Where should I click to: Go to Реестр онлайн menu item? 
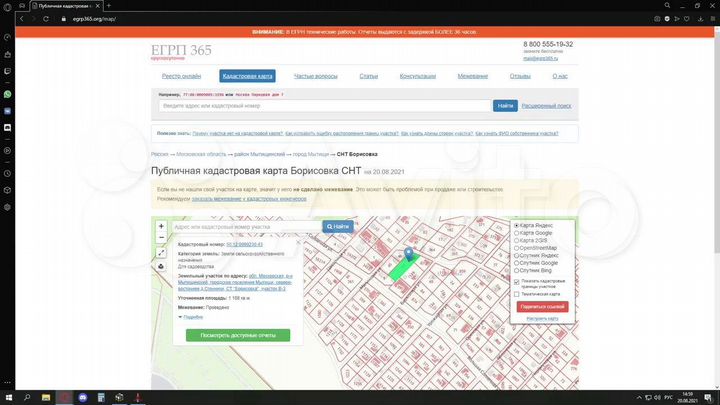pyautogui.click(x=181, y=76)
